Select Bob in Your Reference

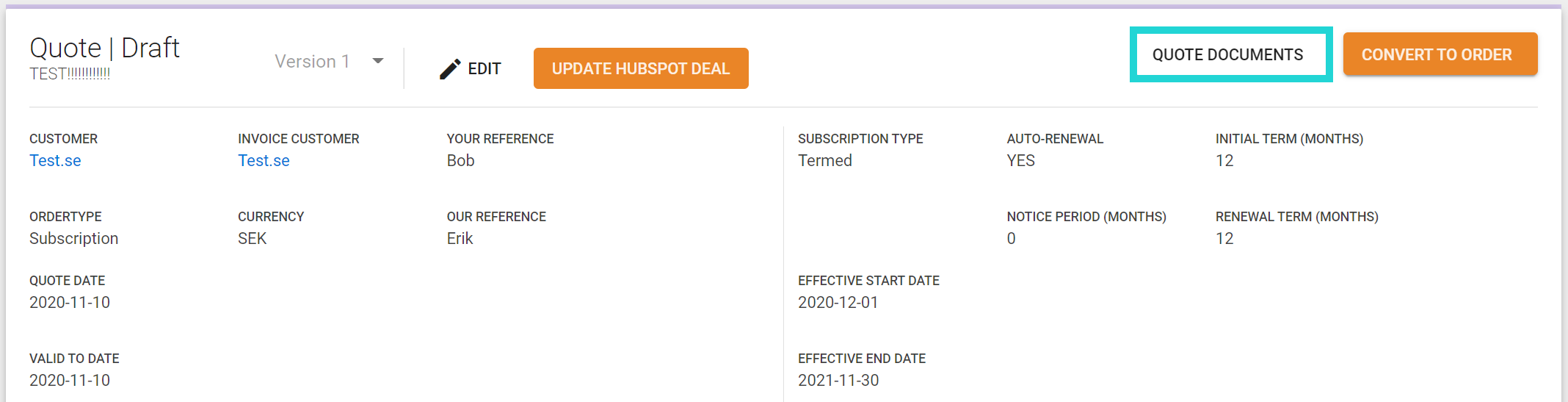pos(460,160)
